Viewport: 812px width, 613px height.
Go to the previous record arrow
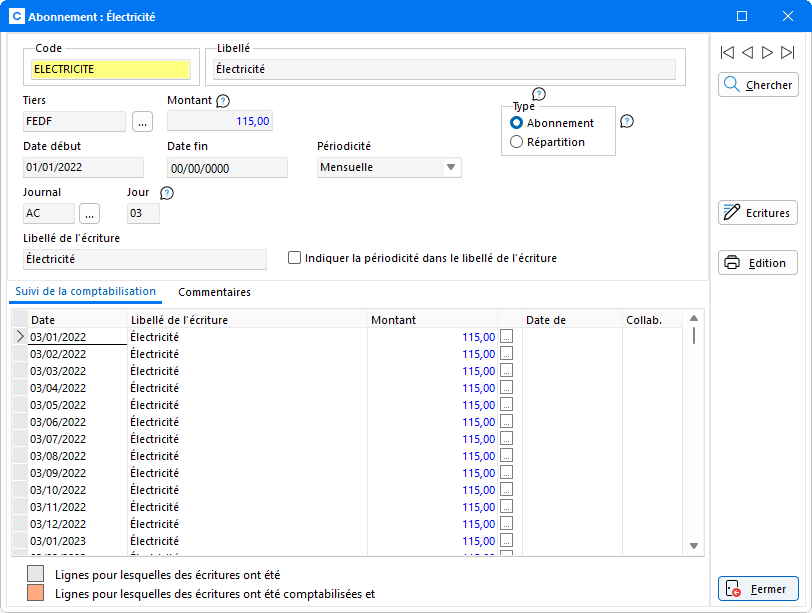pos(747,52)
